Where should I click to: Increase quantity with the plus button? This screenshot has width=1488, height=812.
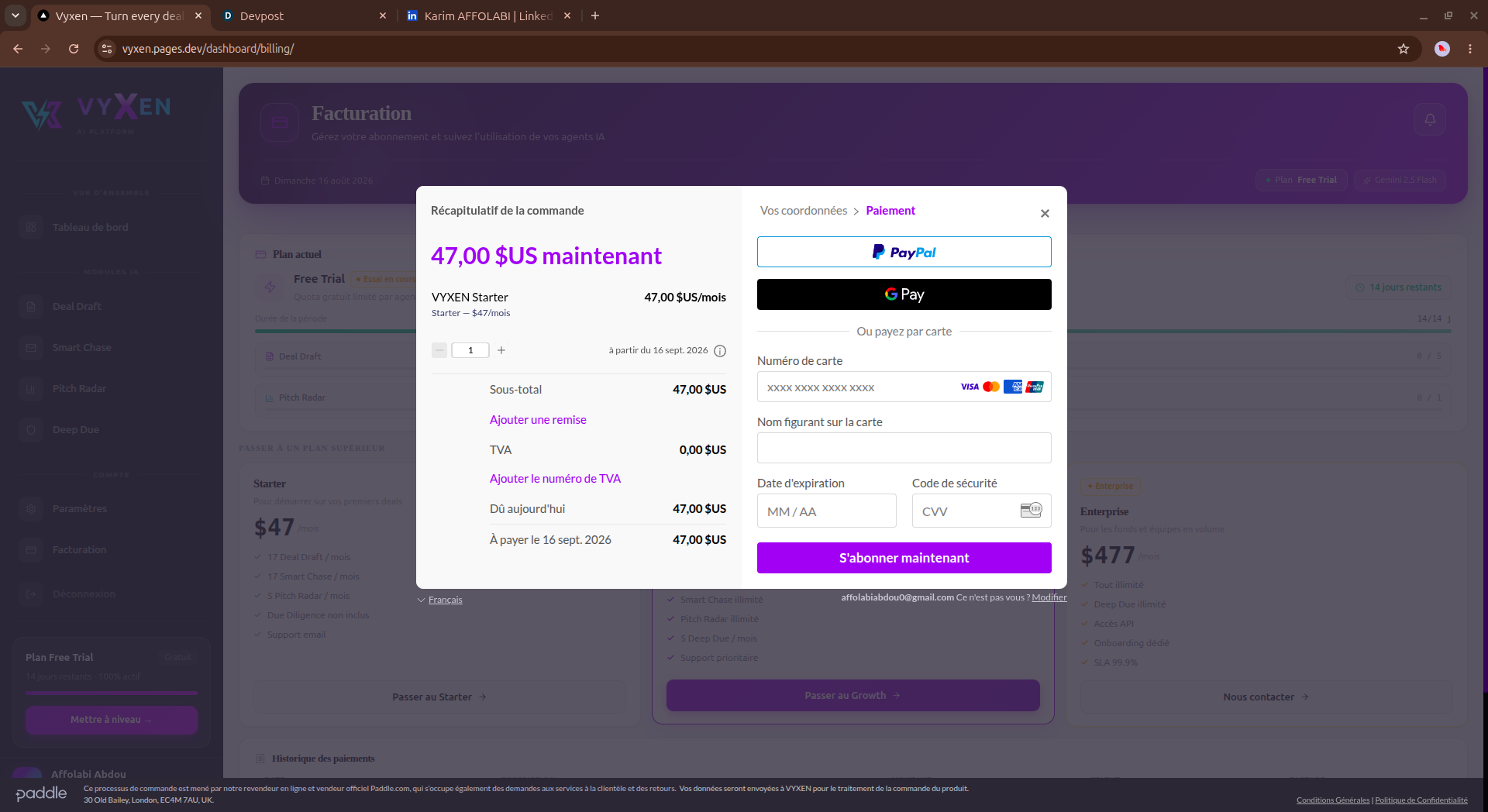pos(501,350)
